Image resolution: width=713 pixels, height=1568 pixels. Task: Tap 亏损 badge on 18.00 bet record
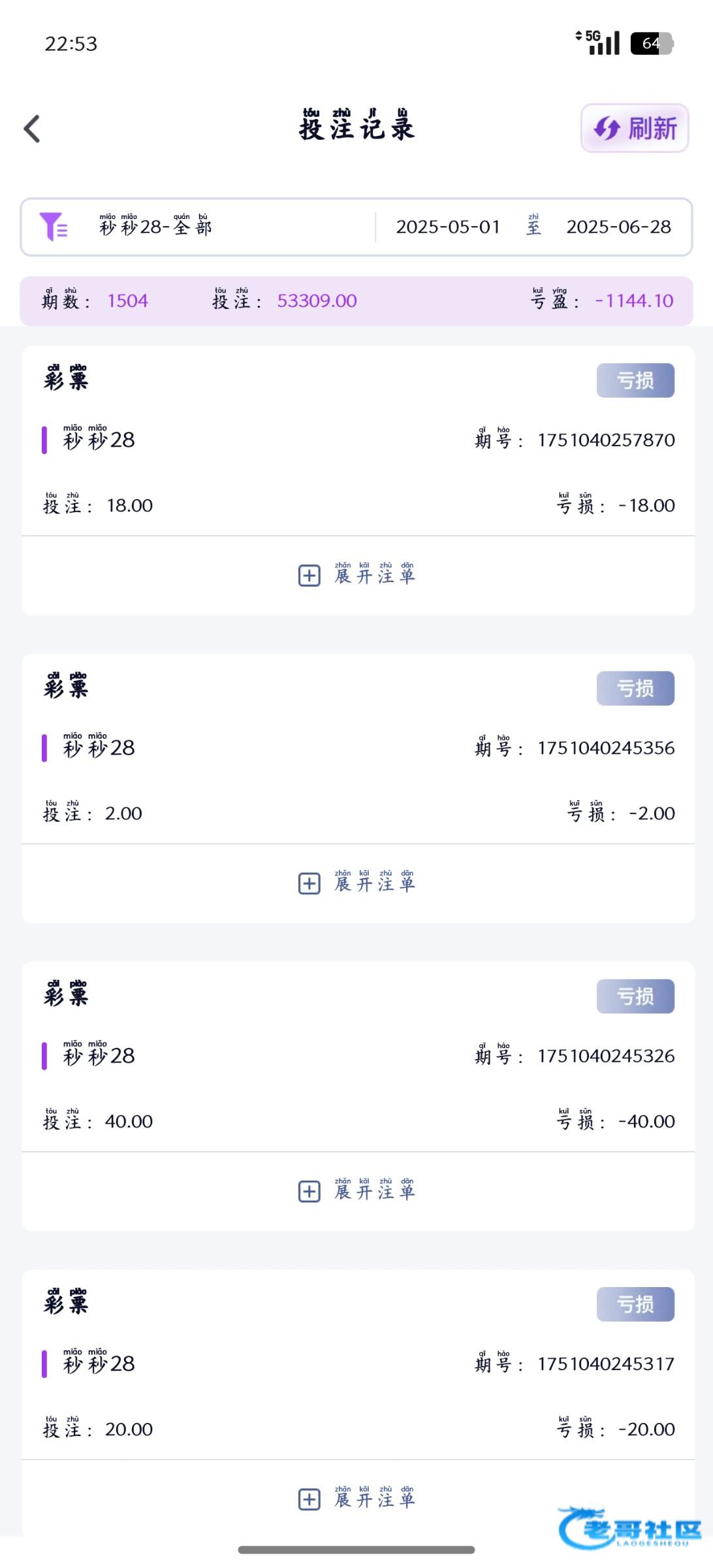(x=635, y=380)
